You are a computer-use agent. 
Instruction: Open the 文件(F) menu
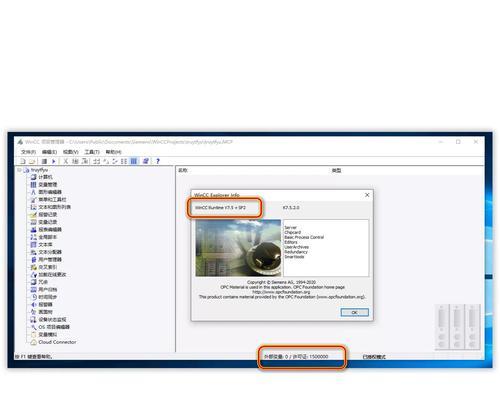pyautogui.click(x=28, y=152)
